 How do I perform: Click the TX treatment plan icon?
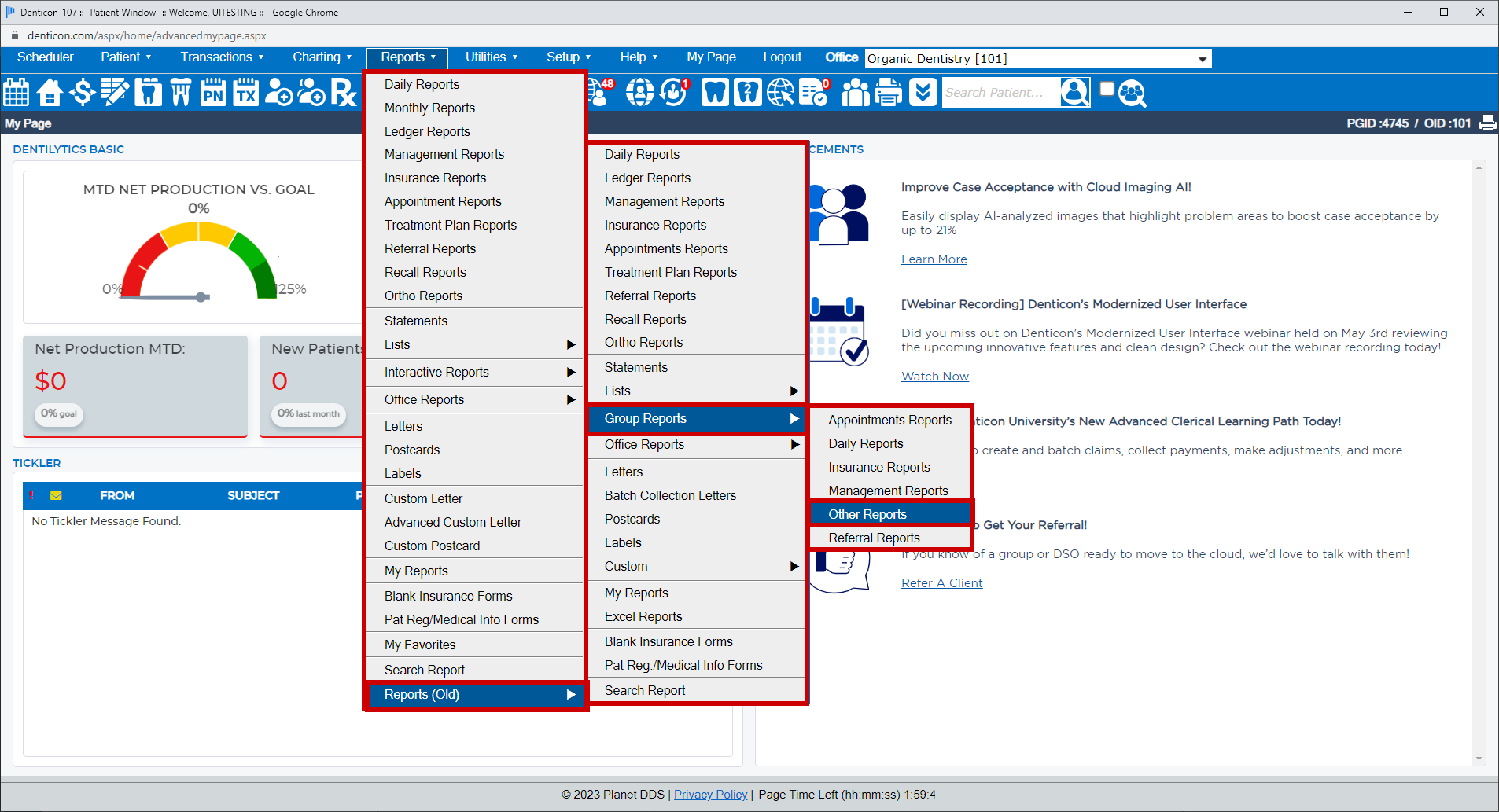coord(246,92)
